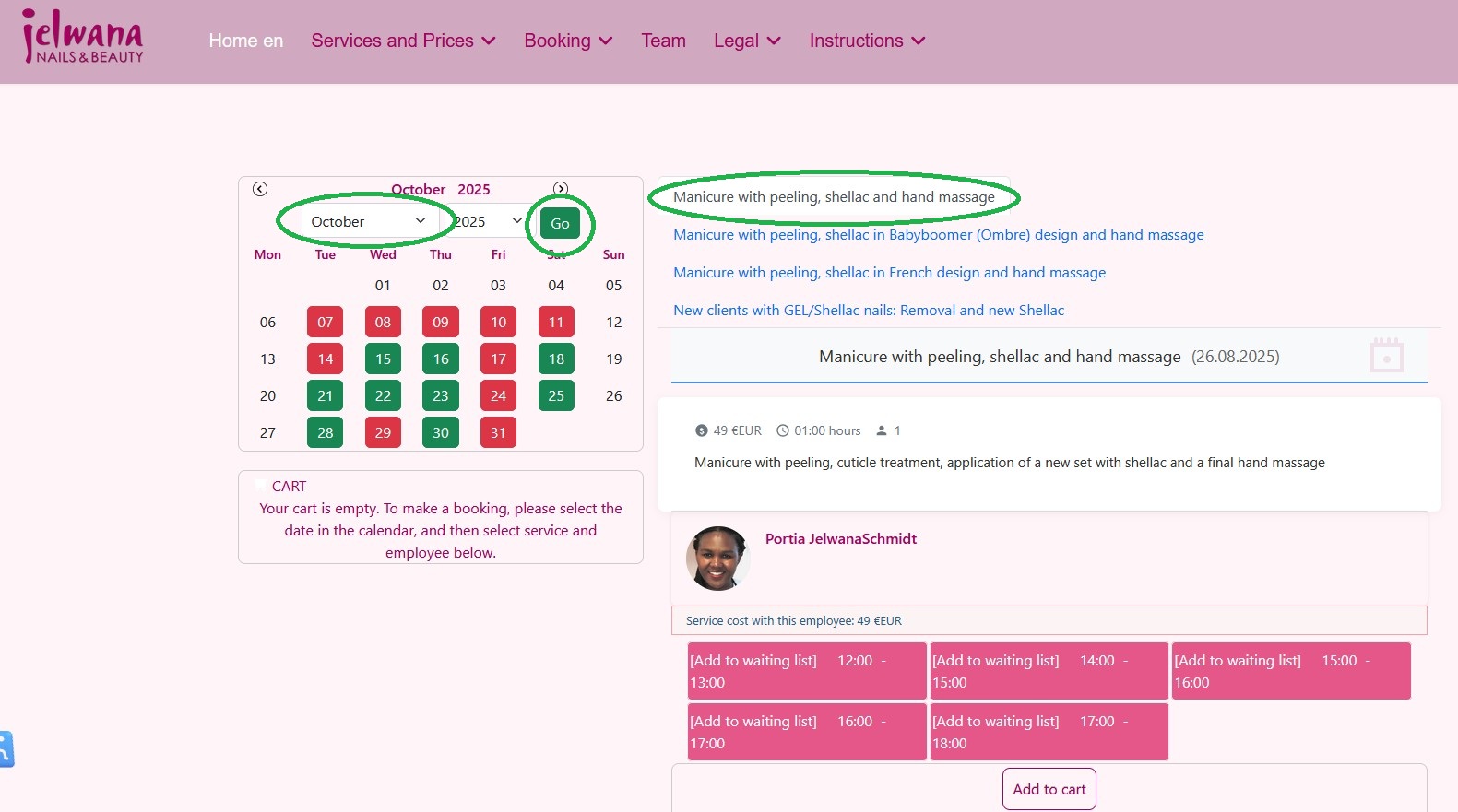Open the 2025 year dropdown
Screen dimensions: 1458x812
(487, 221)
